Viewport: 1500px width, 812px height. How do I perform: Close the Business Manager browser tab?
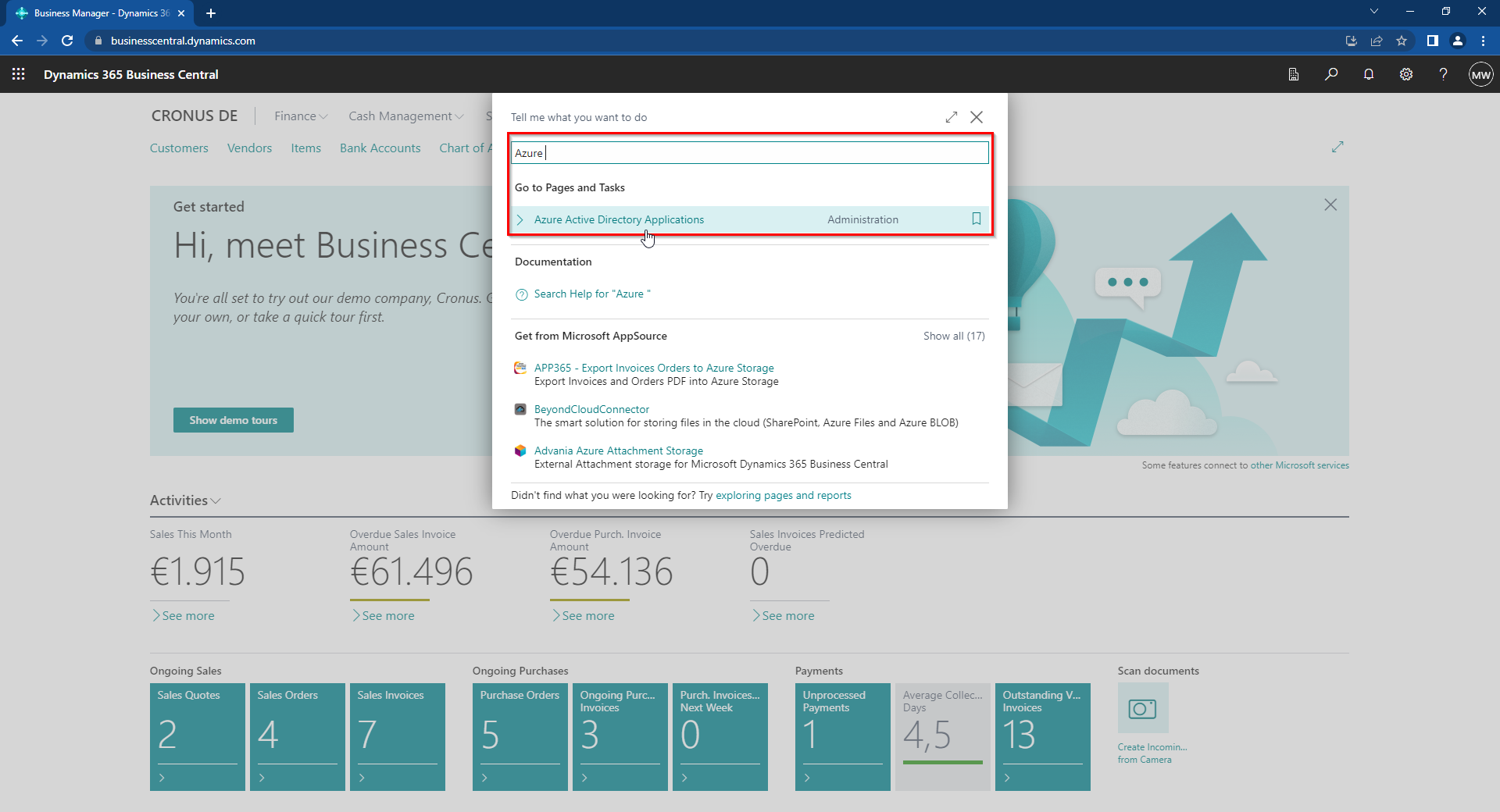pos(181,13)
